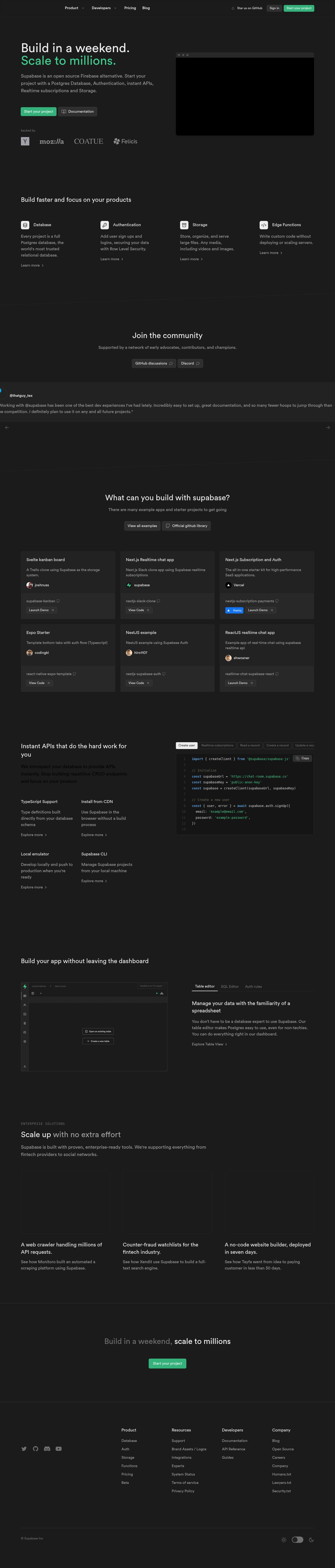Screen dimensions: 335x1568
Task: Open Learn more under Storage
Action: click(192, 259)
